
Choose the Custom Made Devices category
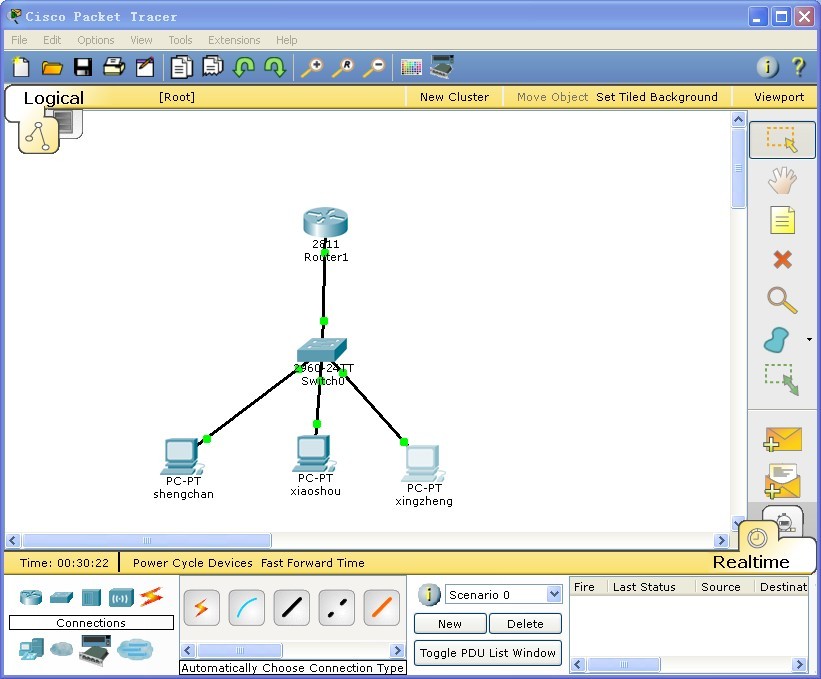tap(95, 650)
